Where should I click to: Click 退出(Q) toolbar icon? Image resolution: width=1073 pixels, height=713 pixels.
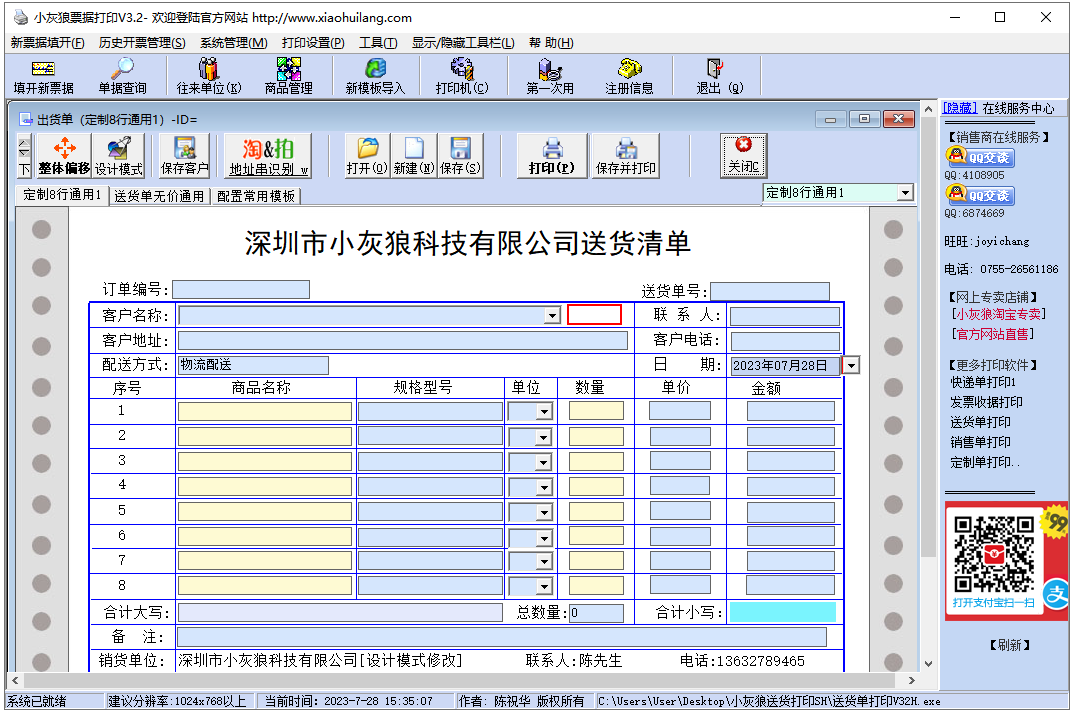(x=719, y=76)
